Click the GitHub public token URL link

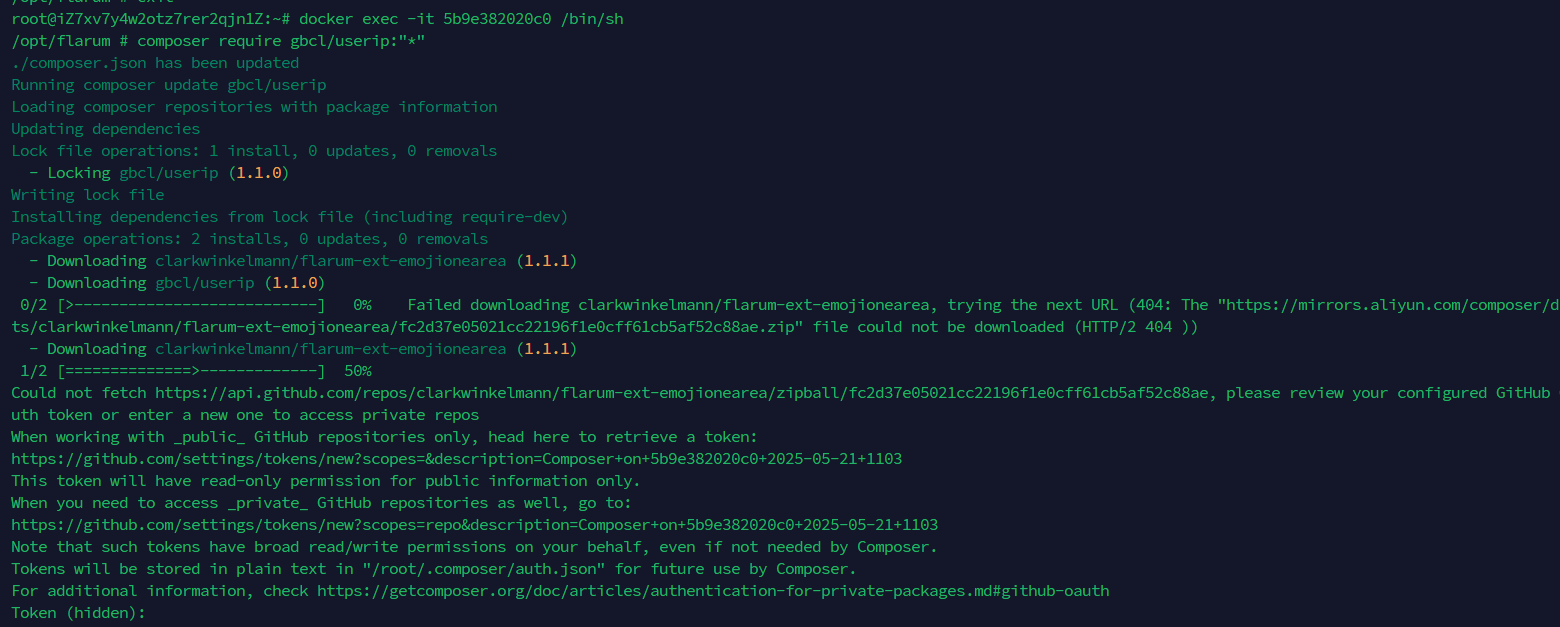[457, 459]
